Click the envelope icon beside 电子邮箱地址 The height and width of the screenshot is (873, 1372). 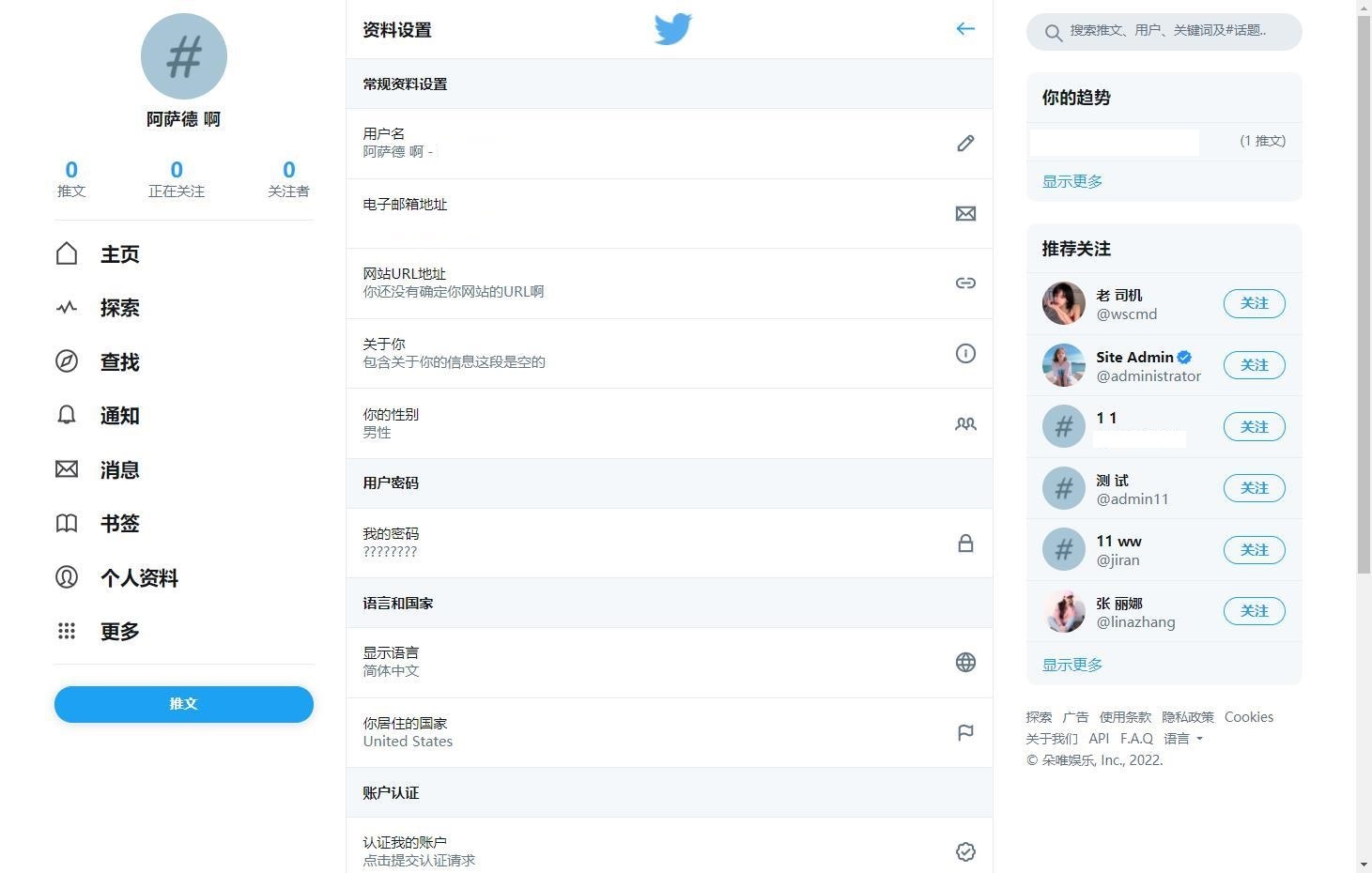pos(965,213)
